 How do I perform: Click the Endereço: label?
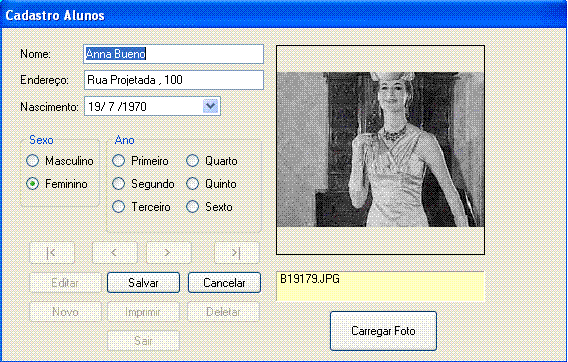[44, 80]
